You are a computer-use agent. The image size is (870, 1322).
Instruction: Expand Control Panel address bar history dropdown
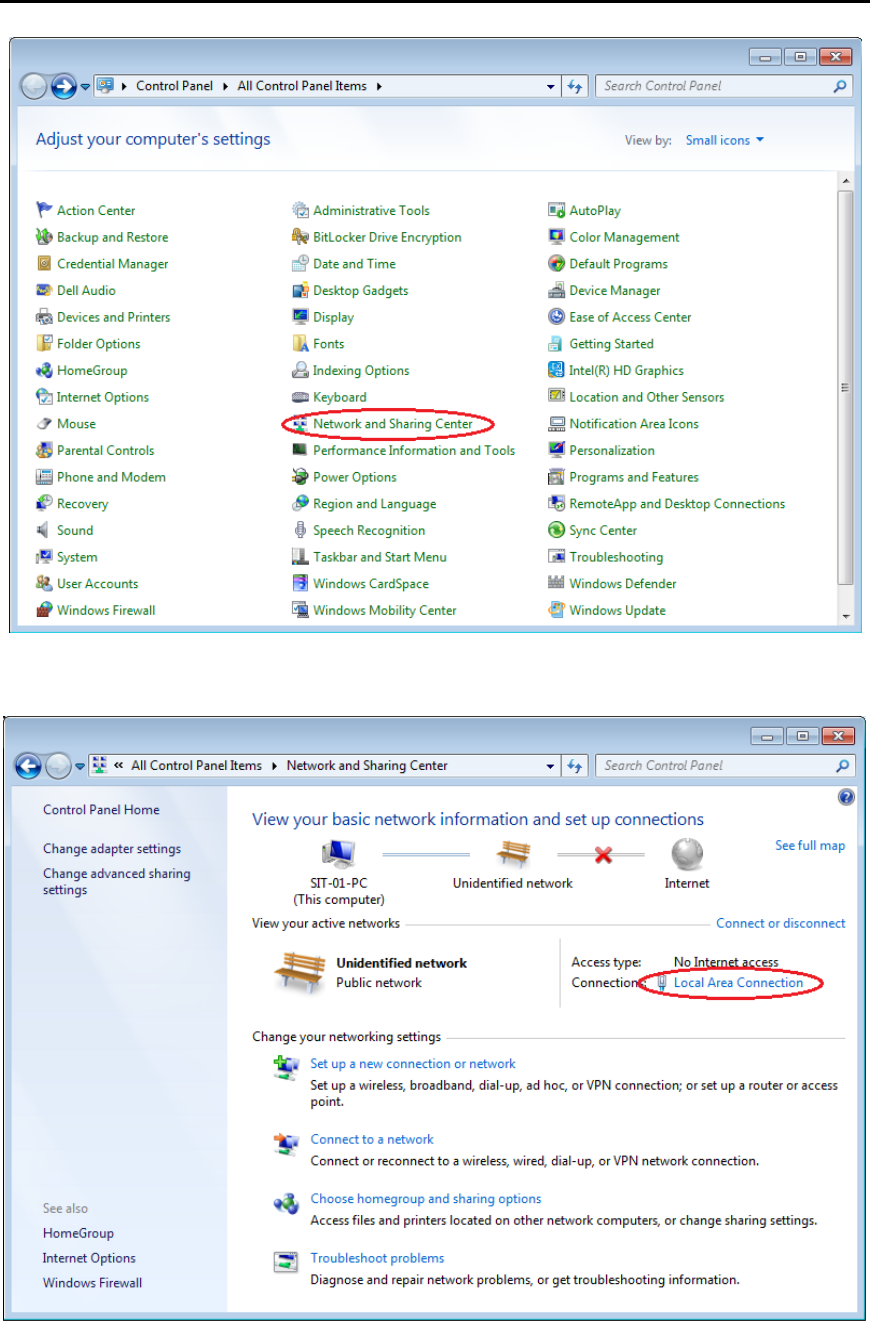click(551, 86)
